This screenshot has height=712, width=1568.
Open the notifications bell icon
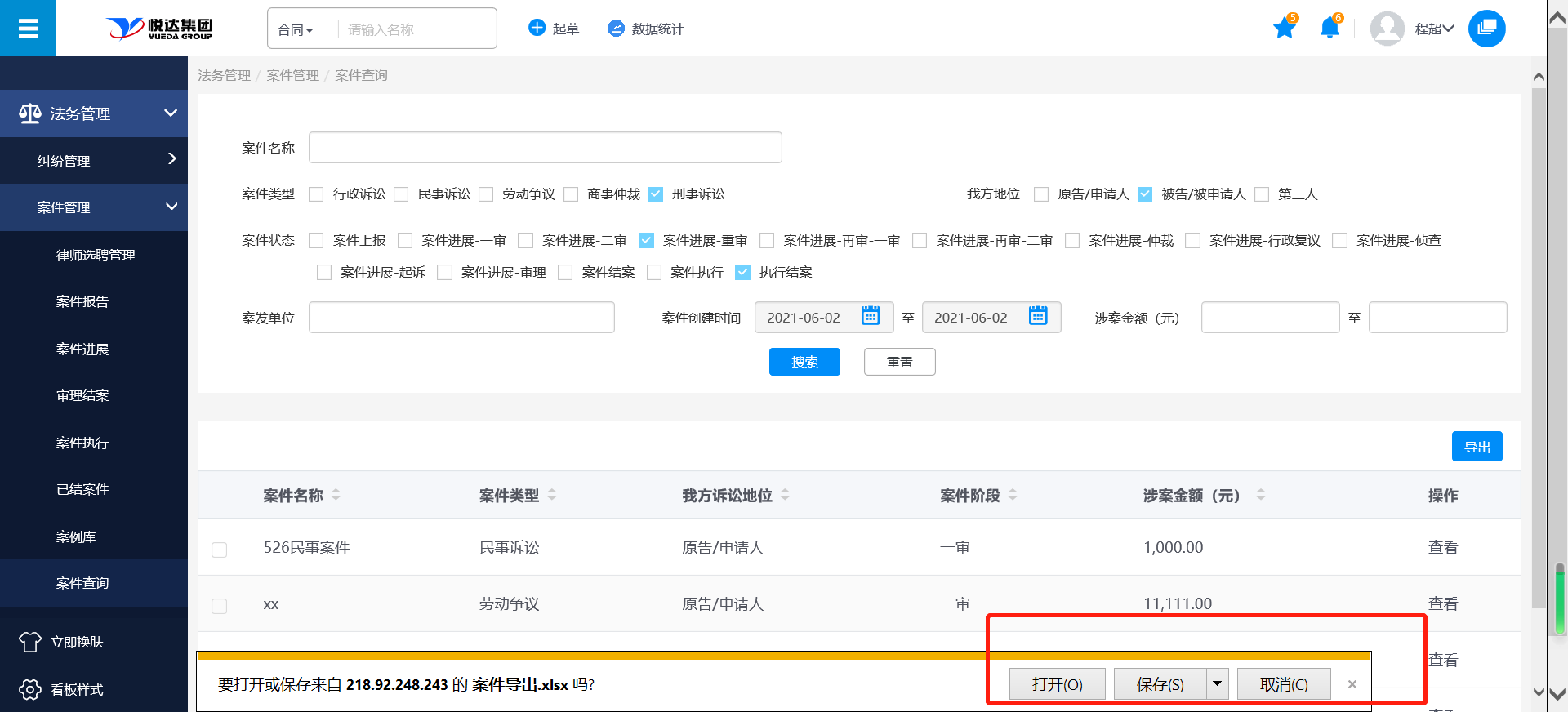(1329, 29)
